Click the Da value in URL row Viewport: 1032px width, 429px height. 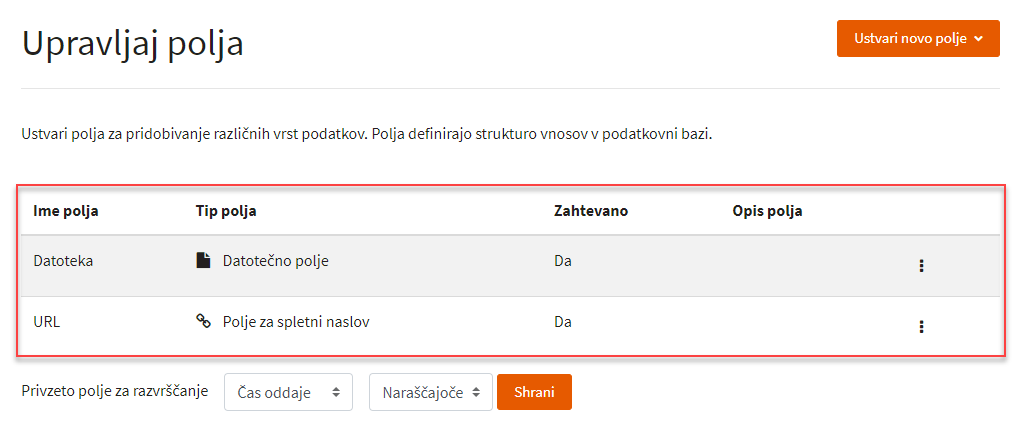[563, 322]
